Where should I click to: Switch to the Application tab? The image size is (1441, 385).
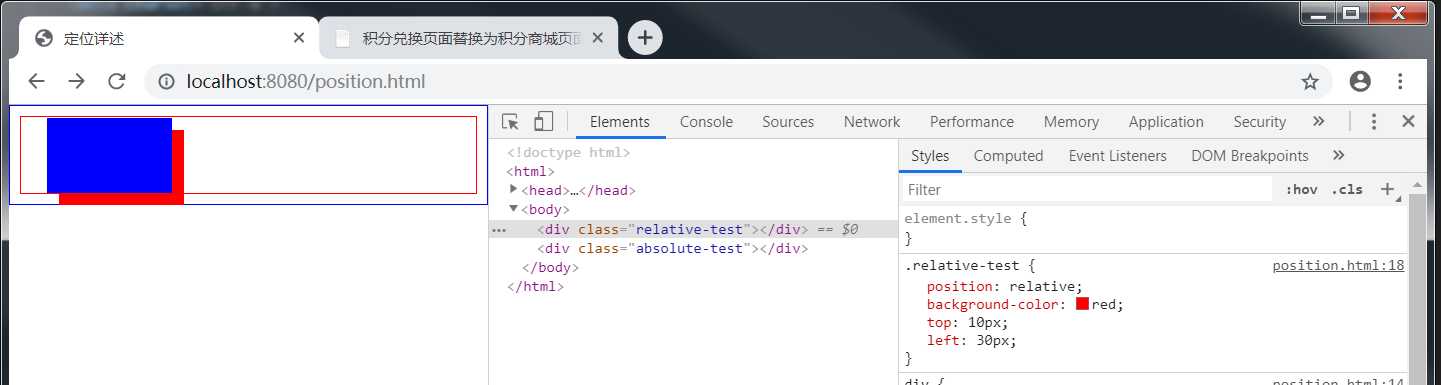click(x=1166, y=122)
